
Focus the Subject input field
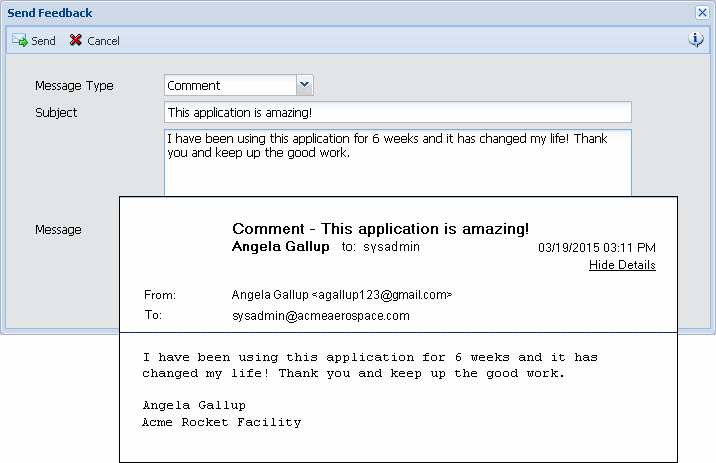tap(397, 112)
